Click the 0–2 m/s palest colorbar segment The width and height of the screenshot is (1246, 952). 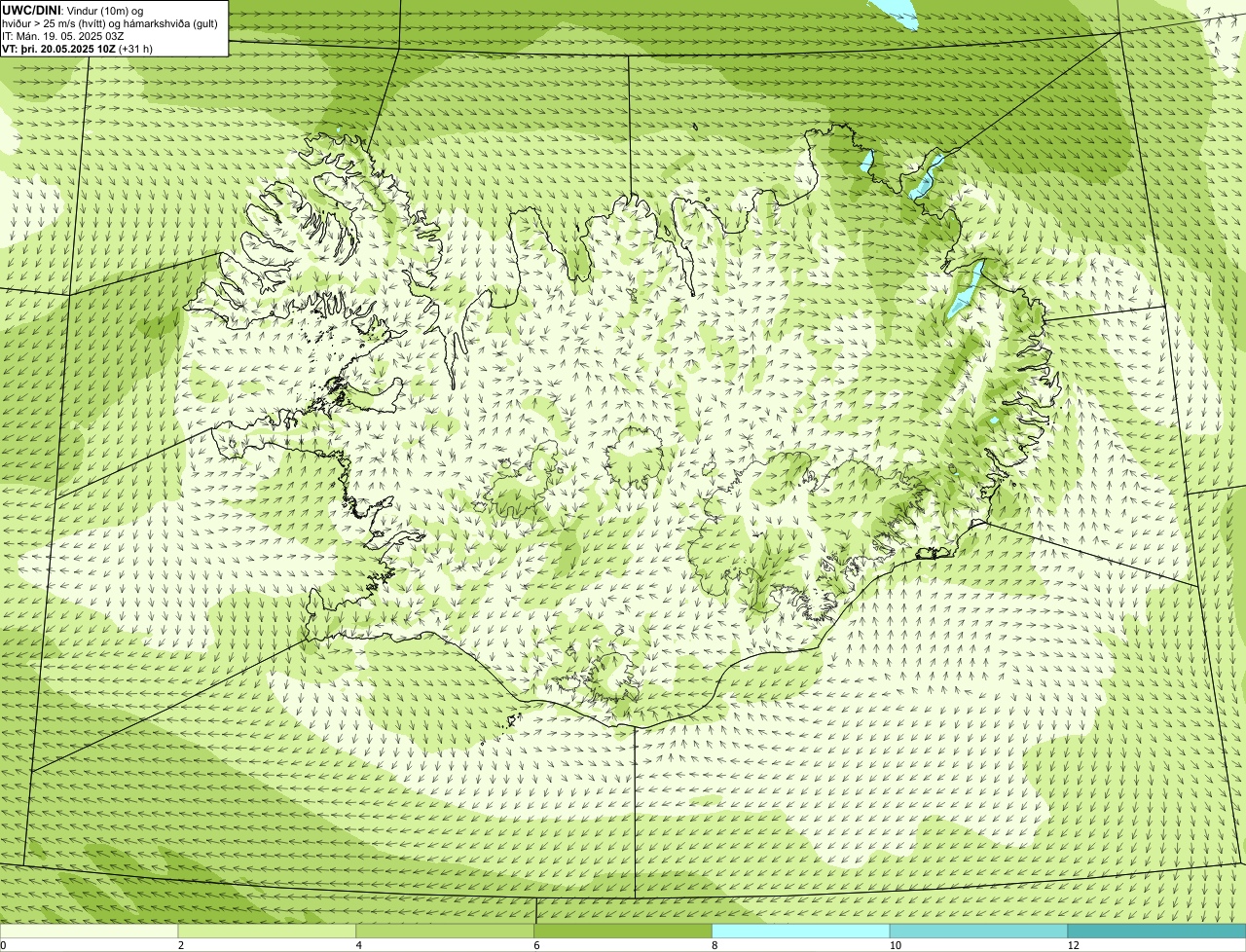point(89,932)
